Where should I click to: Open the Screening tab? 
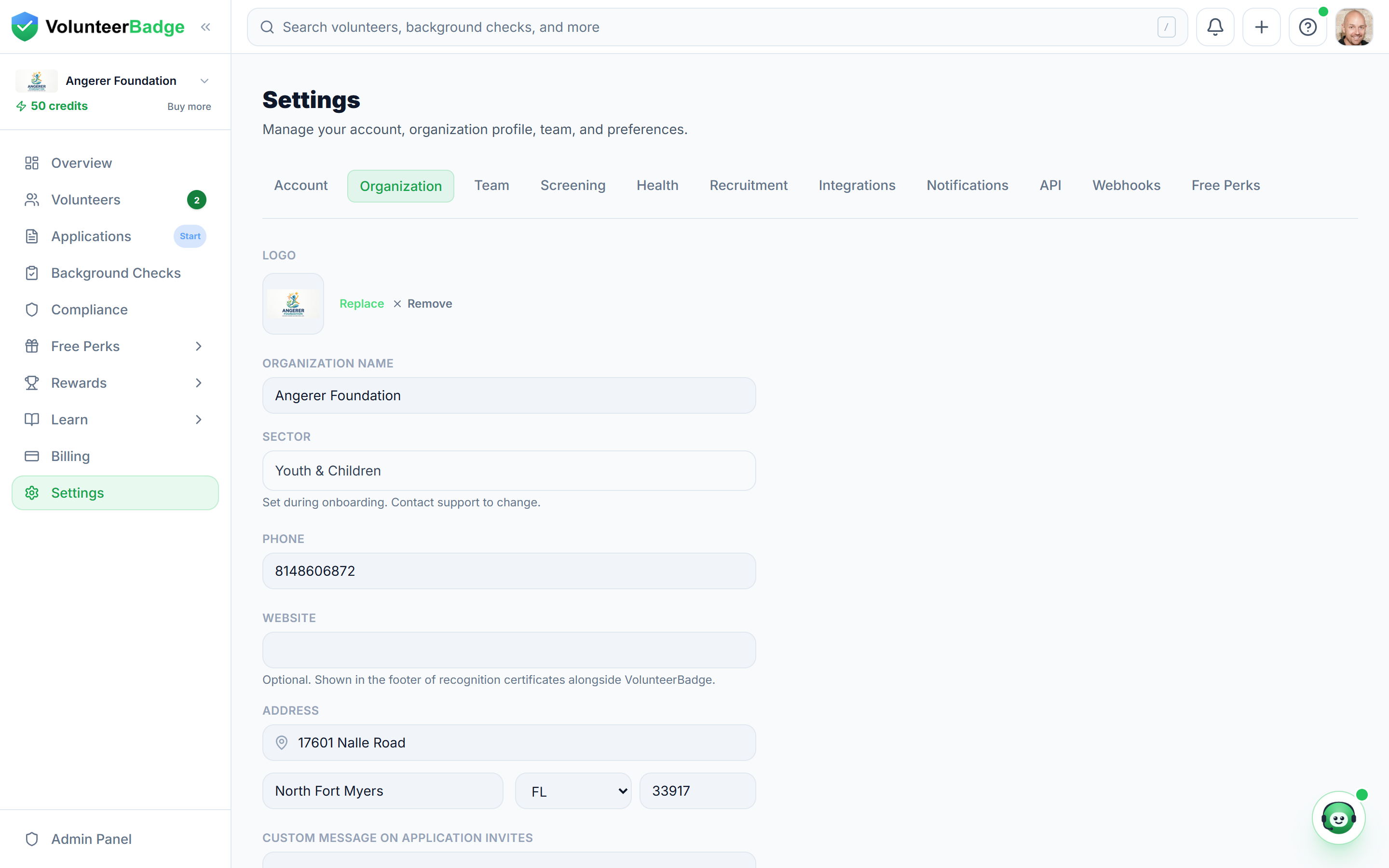(x=573, y=186)
